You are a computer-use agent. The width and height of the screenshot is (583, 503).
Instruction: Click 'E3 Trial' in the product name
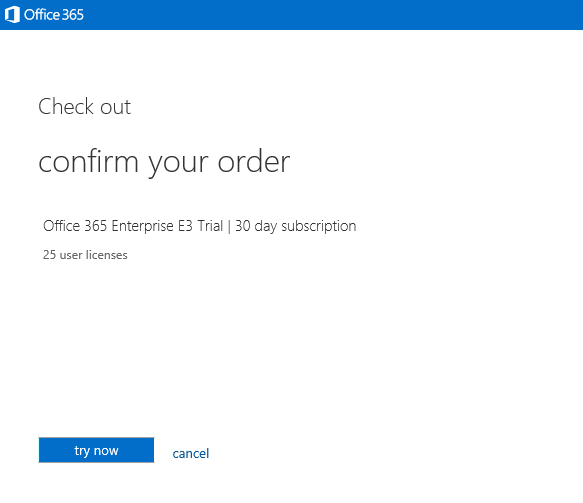pyautogui.click(x=200, y=226)
